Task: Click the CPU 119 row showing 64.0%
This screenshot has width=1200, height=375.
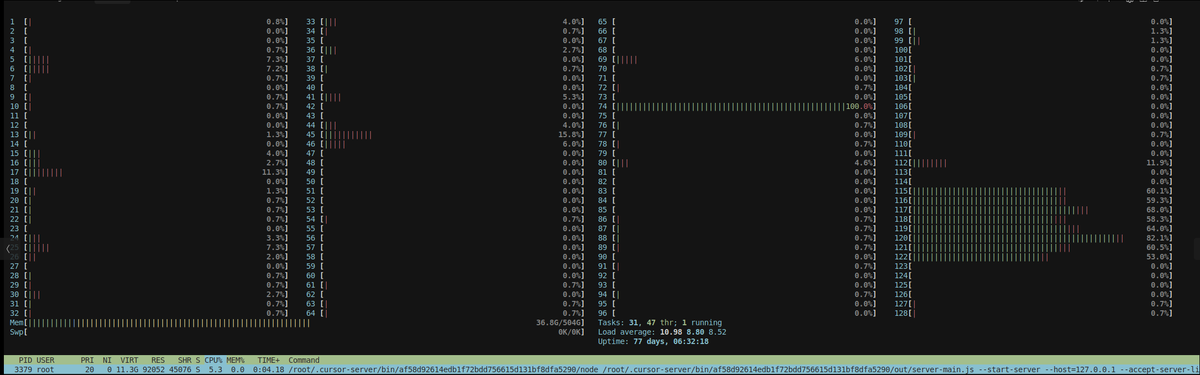Action: click(1033, 228)
